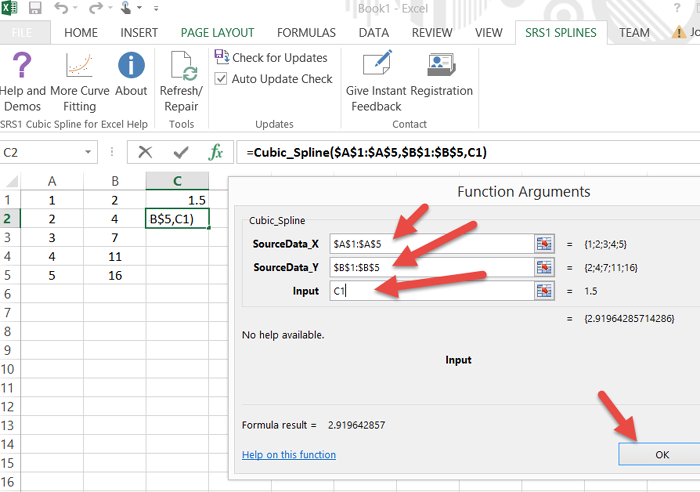Screen dimensions: 700x492
Task: Select column C header
Action: pyautogui.click(x=177, y=181)
